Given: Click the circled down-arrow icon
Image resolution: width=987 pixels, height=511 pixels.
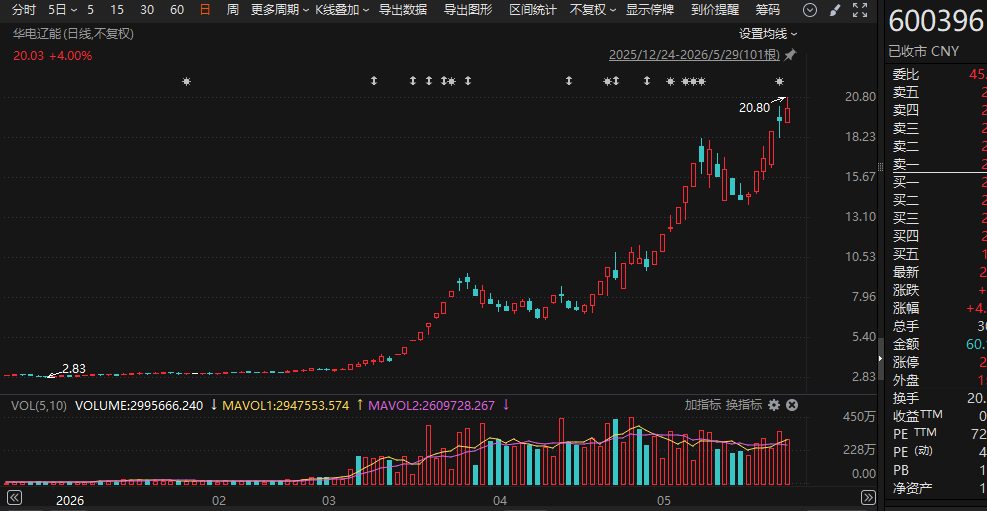Looking at the screenshot, I should (x=811, y=9).
